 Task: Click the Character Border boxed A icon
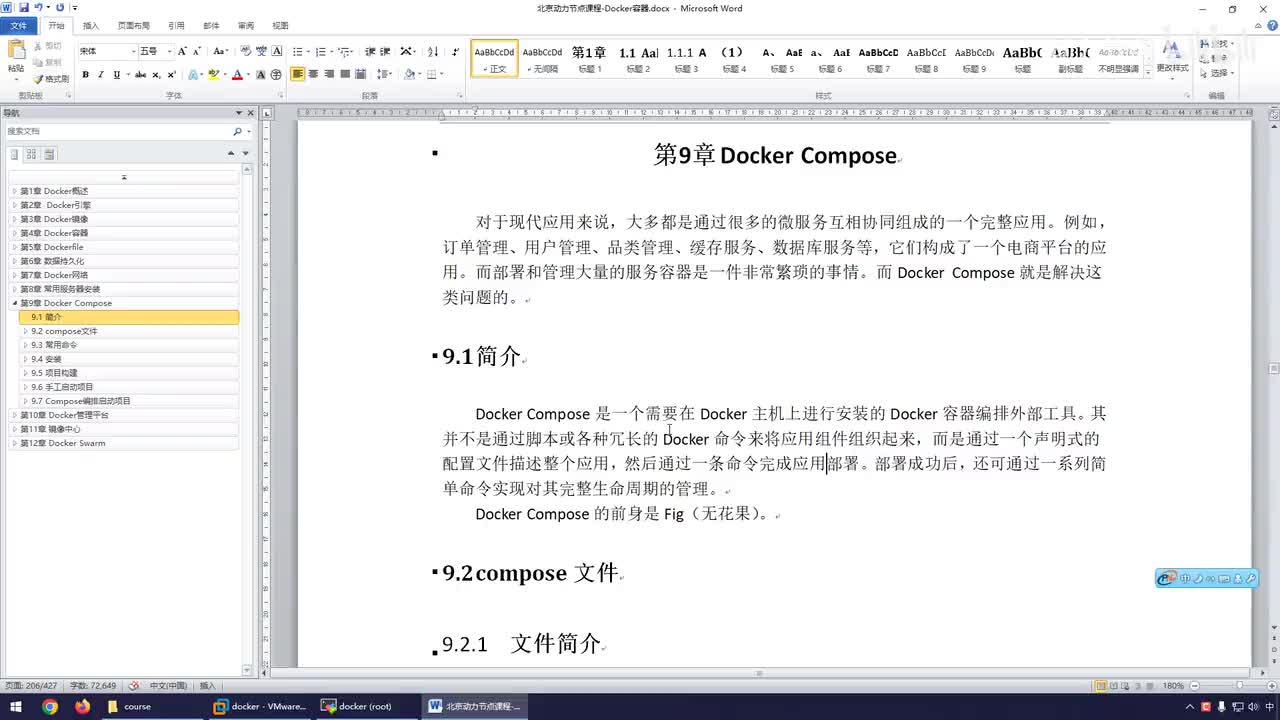277,51
